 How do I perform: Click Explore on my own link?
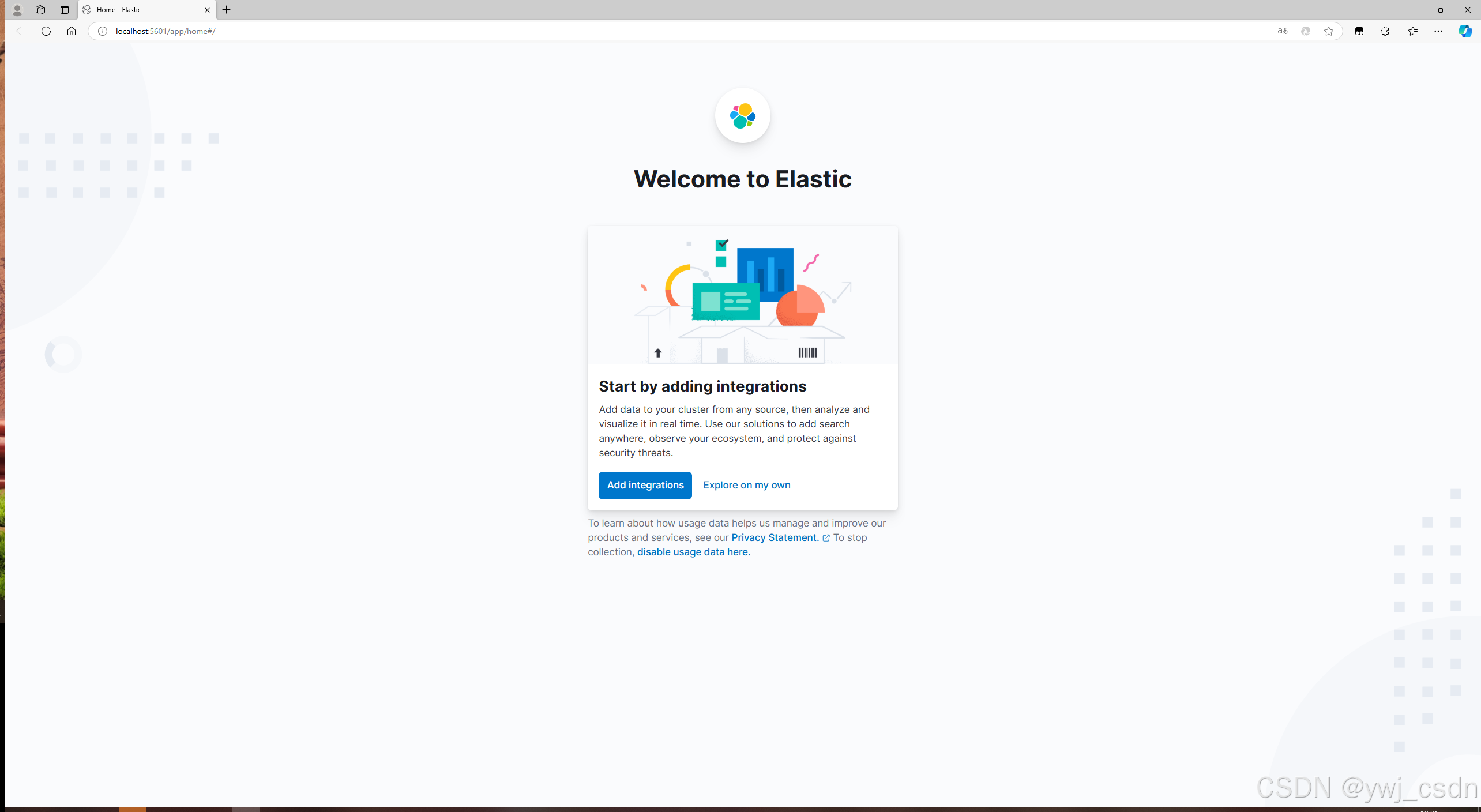point(746,485)
